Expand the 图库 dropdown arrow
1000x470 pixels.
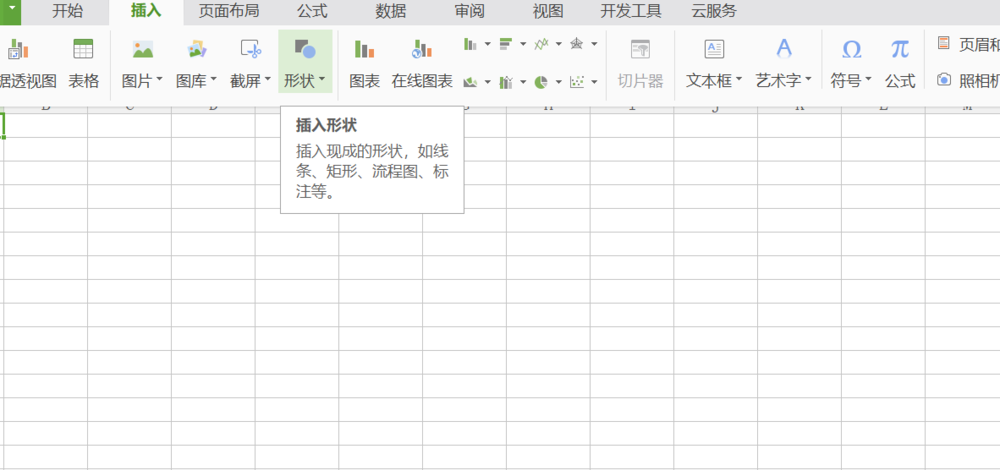tap(214, 80)
